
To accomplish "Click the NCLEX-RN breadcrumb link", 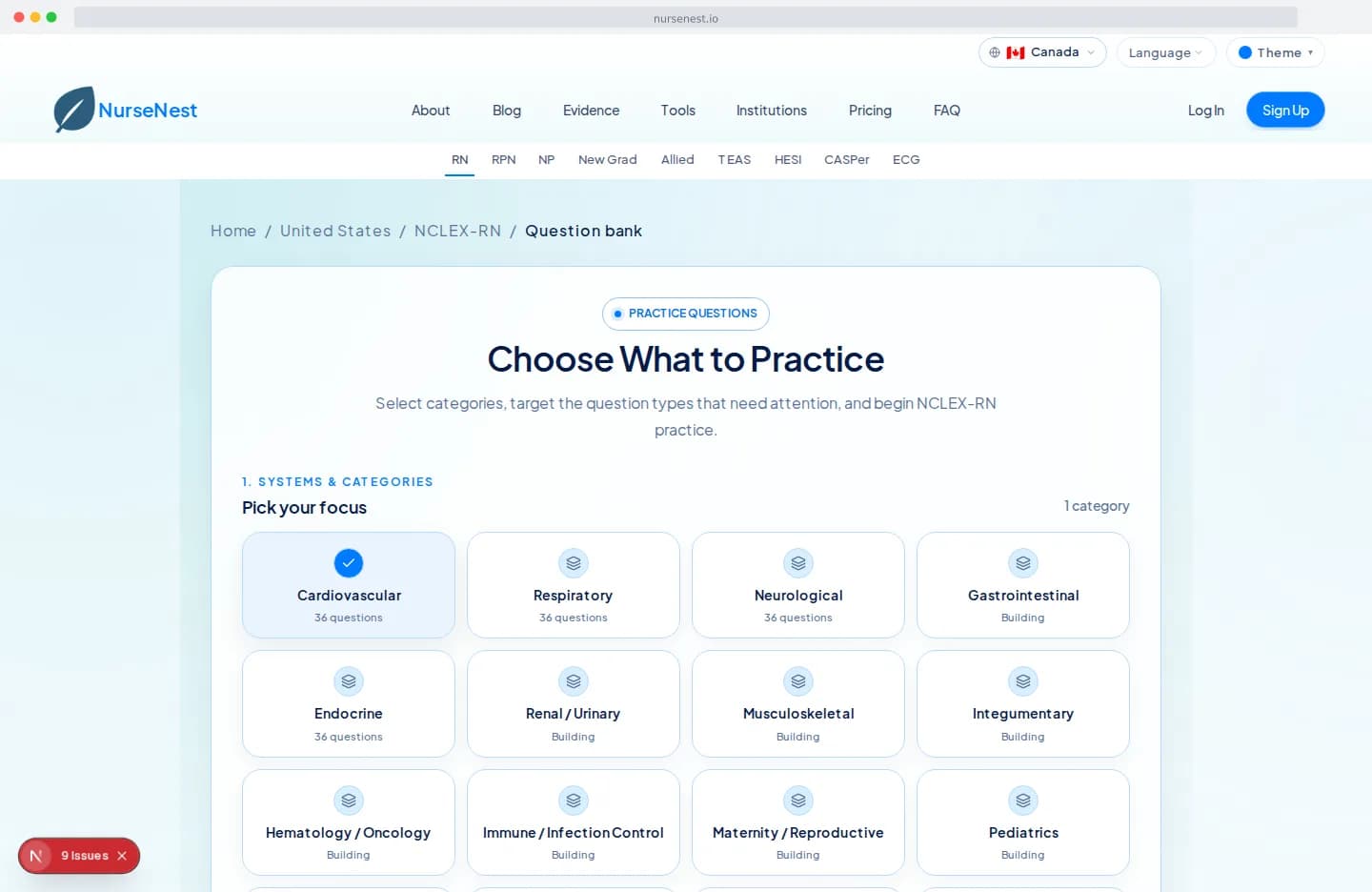I will (457, 231).
